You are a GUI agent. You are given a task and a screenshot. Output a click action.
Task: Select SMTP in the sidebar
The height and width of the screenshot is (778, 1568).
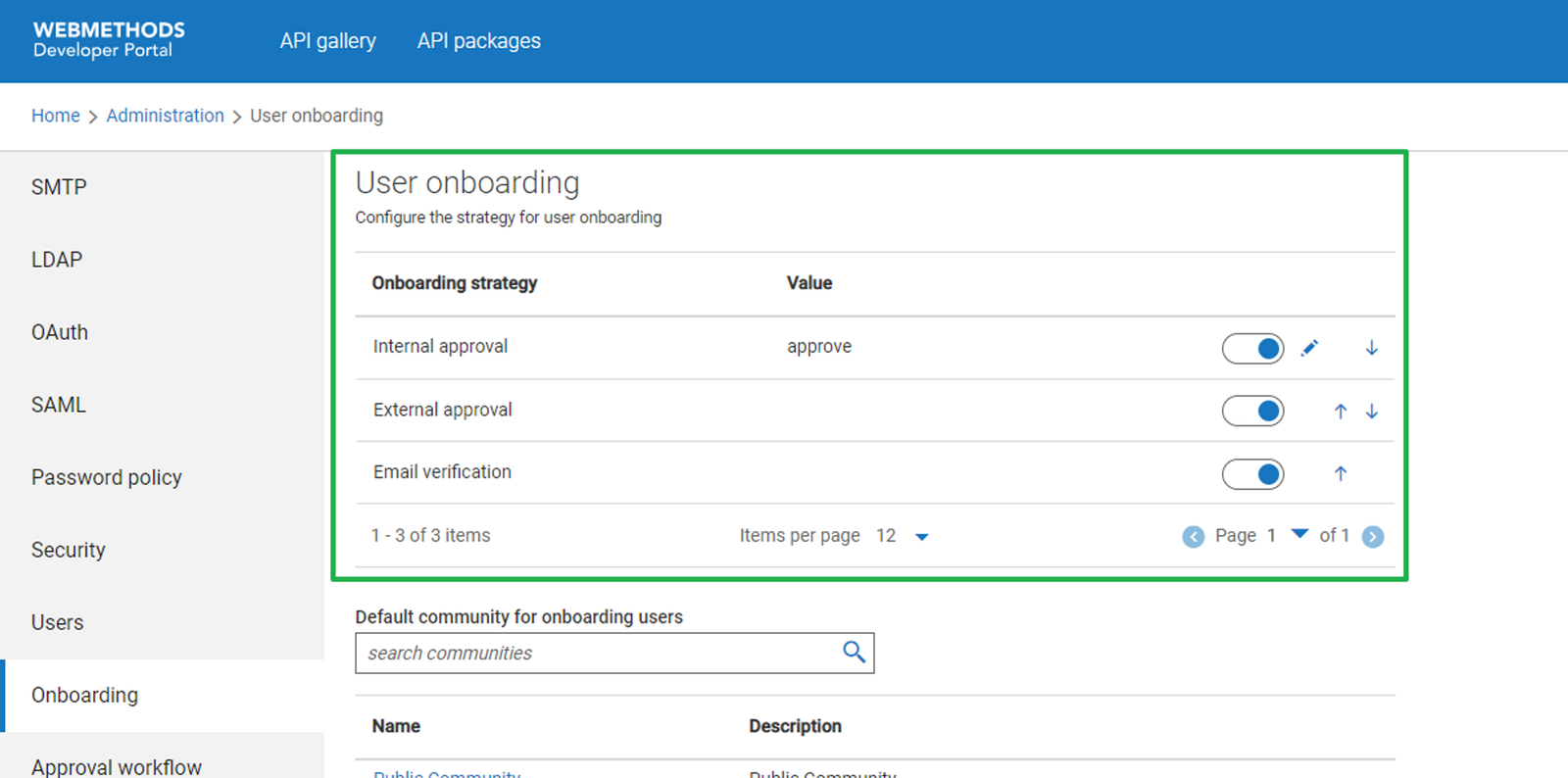59,187
